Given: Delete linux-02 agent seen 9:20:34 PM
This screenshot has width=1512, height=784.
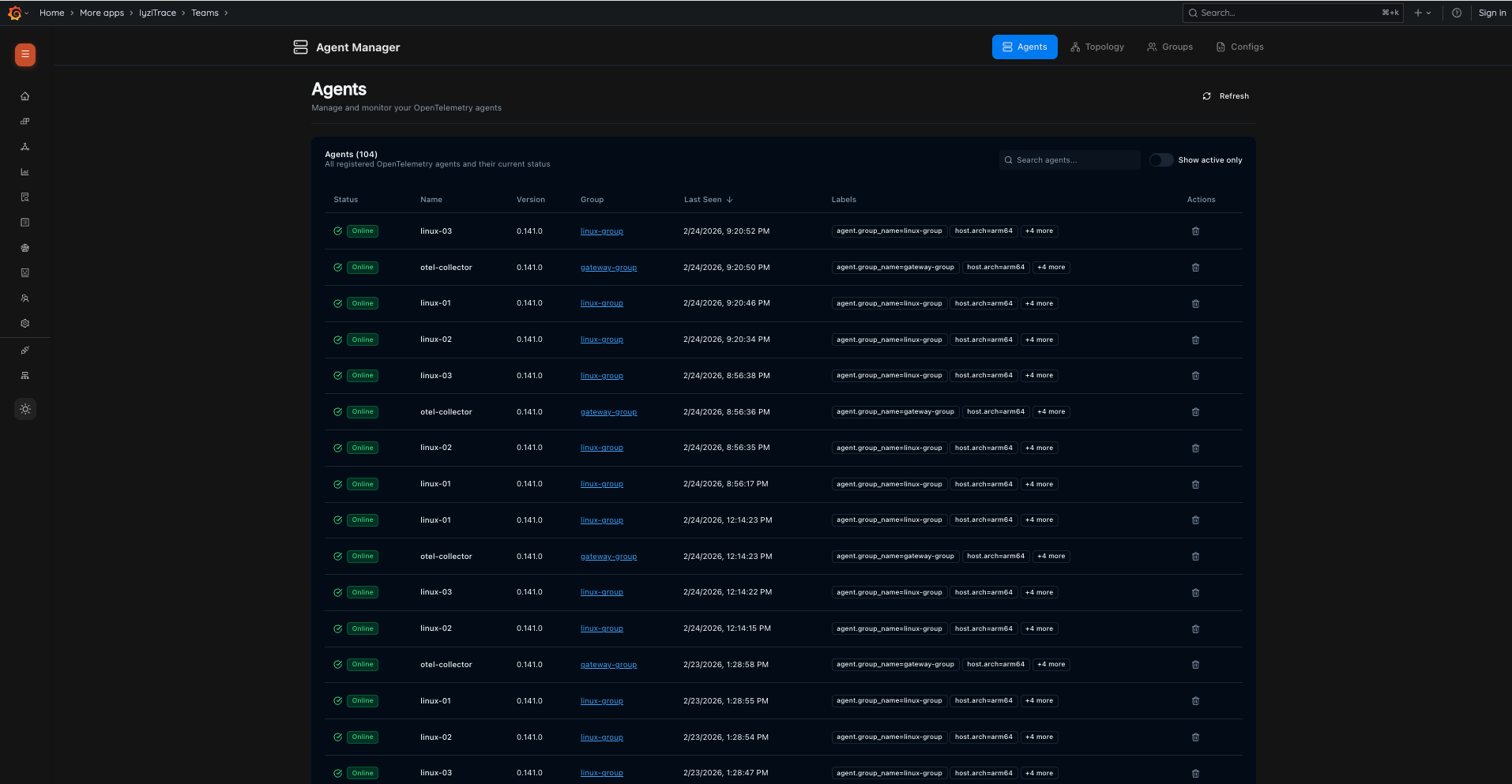Looking at the screenshot, I should (x=1195, y=340).
